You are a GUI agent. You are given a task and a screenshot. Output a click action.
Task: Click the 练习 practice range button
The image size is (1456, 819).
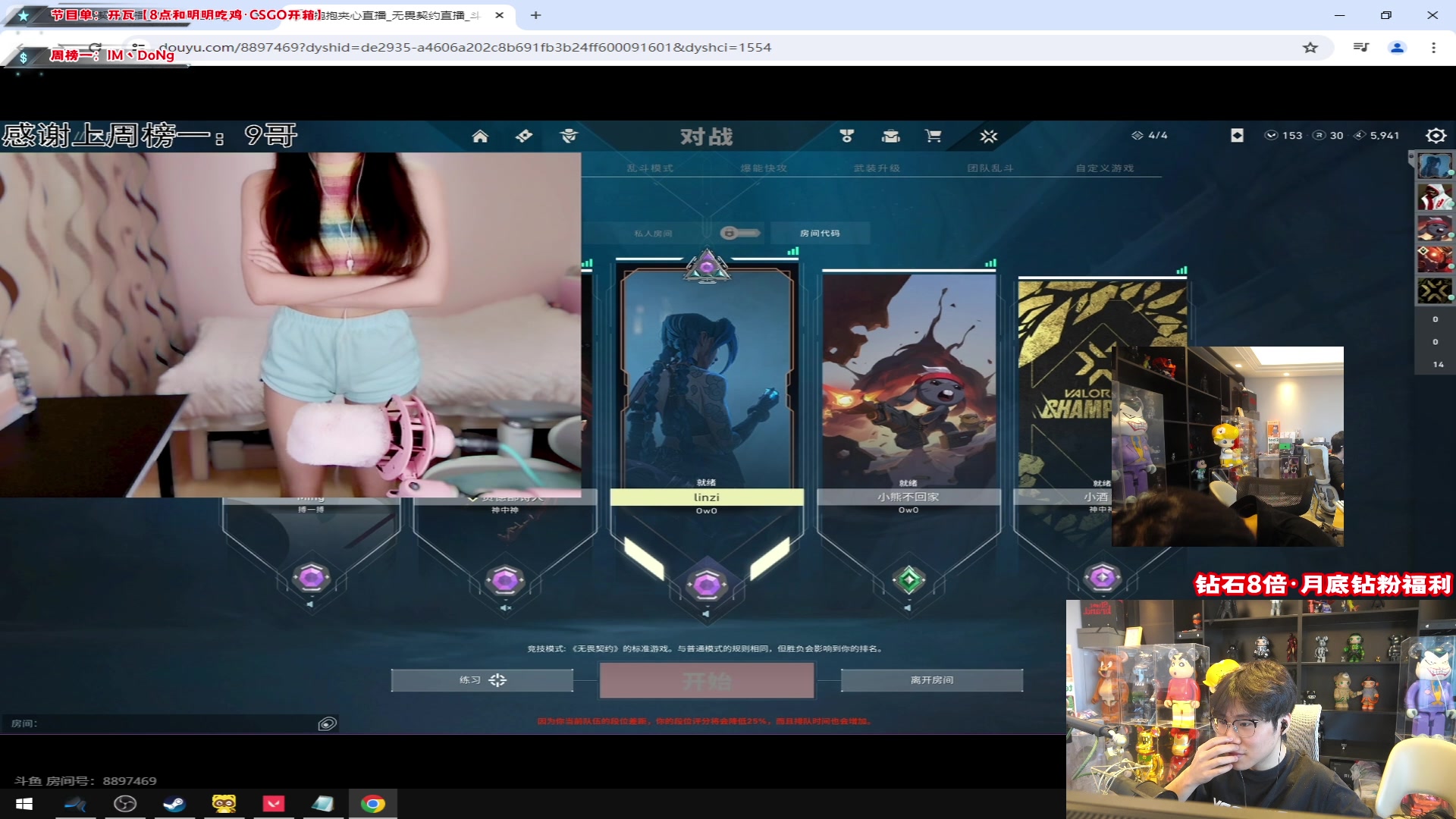(x=482, y=680)
